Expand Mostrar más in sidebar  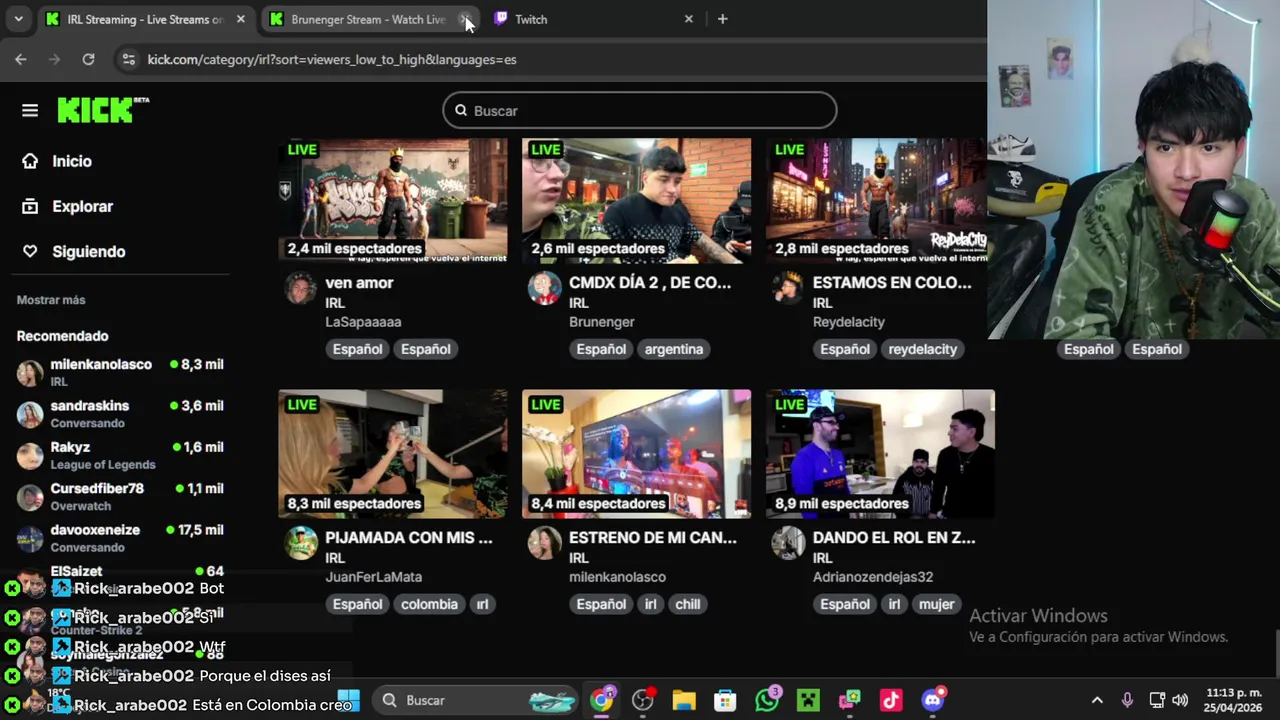(x=51, y=300)
